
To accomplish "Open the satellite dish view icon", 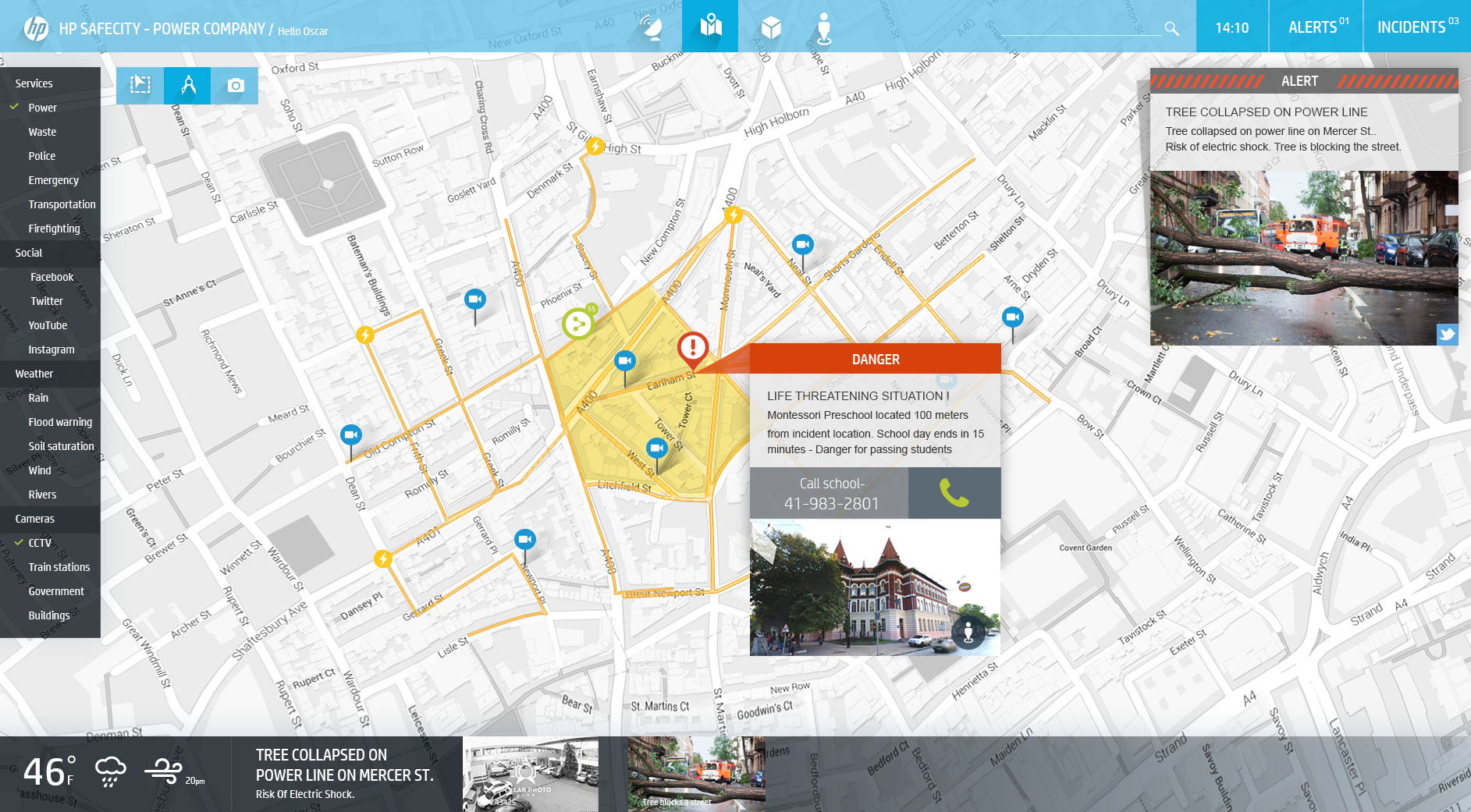I will point(652,27).
